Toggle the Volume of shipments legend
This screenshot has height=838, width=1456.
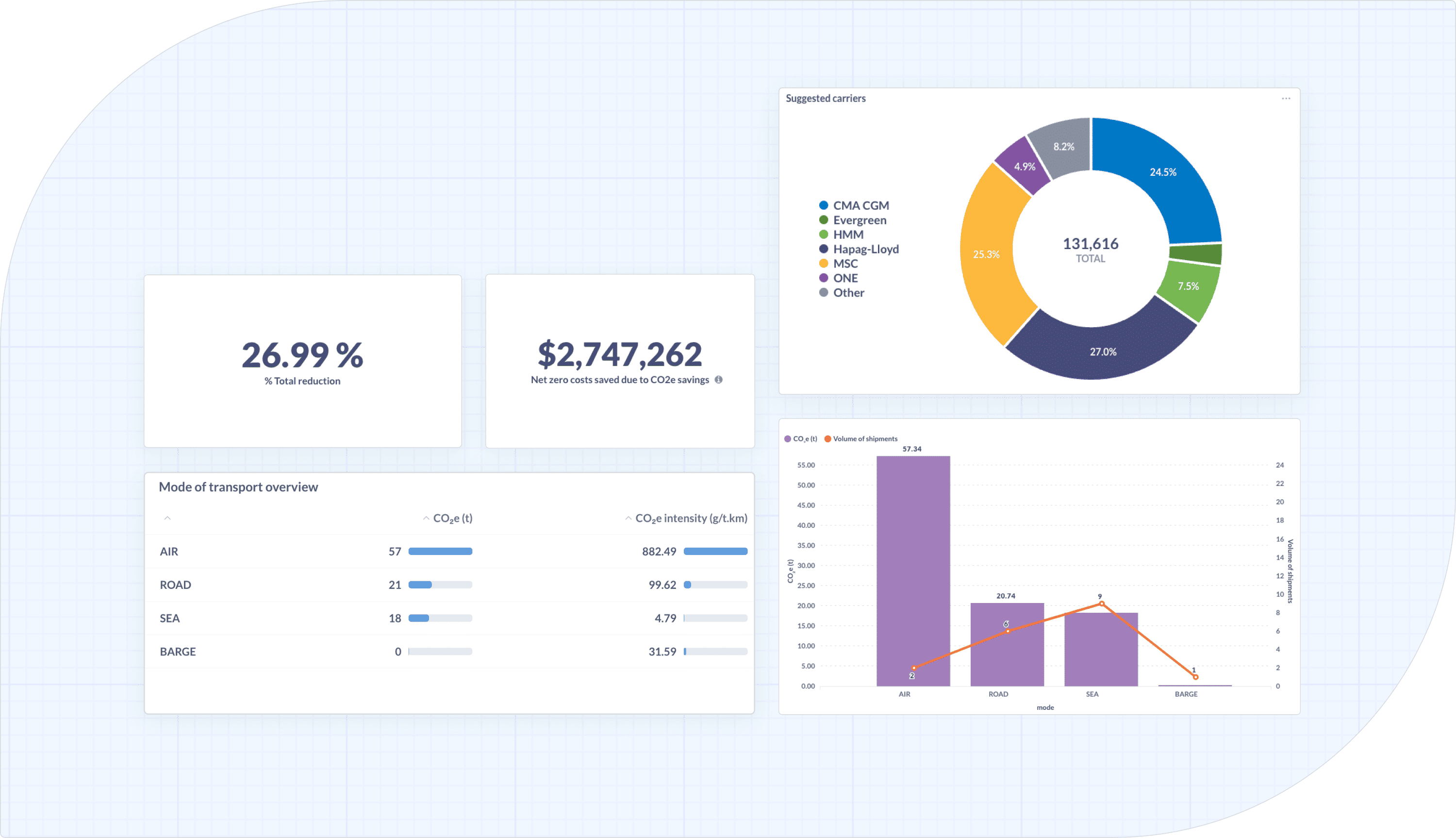tap(860, 438)
